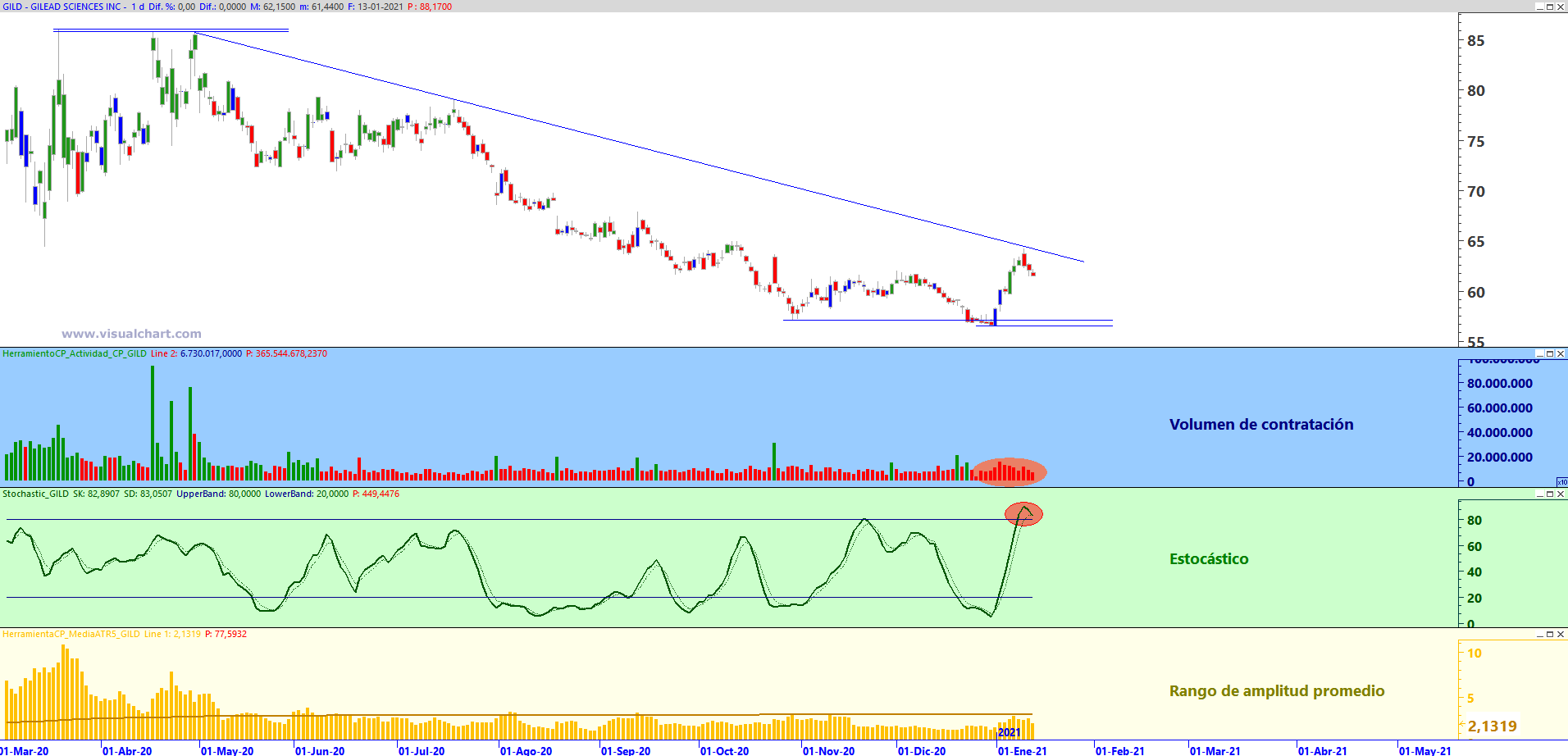This screenshot has height=756, width=1568.
Task: Click the '01-Jul-20' date label
Action: pos(422,750)
